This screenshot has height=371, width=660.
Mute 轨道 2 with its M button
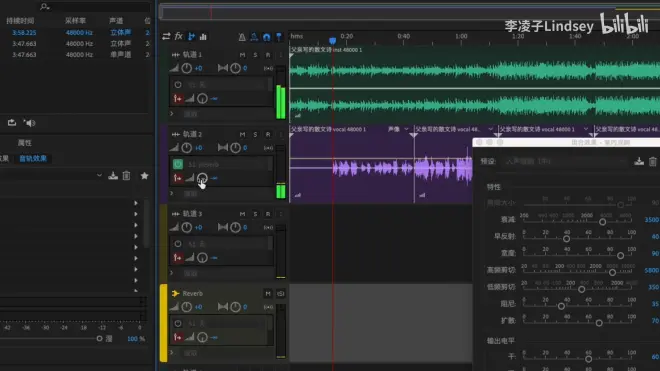(x=242, y=134)
